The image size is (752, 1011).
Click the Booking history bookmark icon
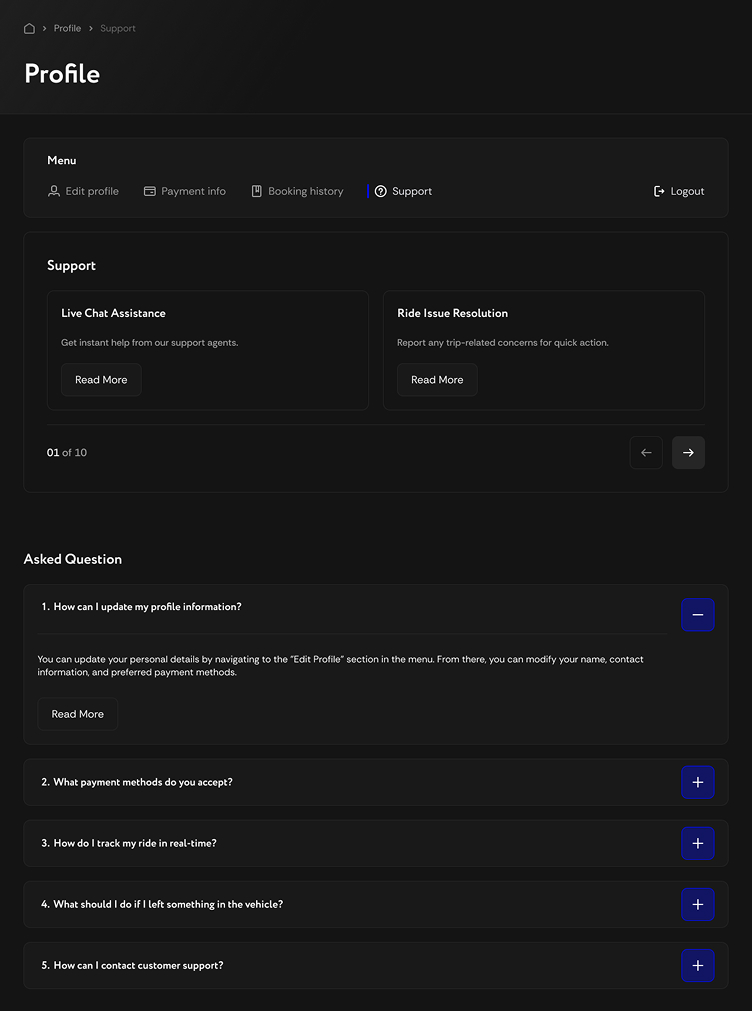pos(257,191)
